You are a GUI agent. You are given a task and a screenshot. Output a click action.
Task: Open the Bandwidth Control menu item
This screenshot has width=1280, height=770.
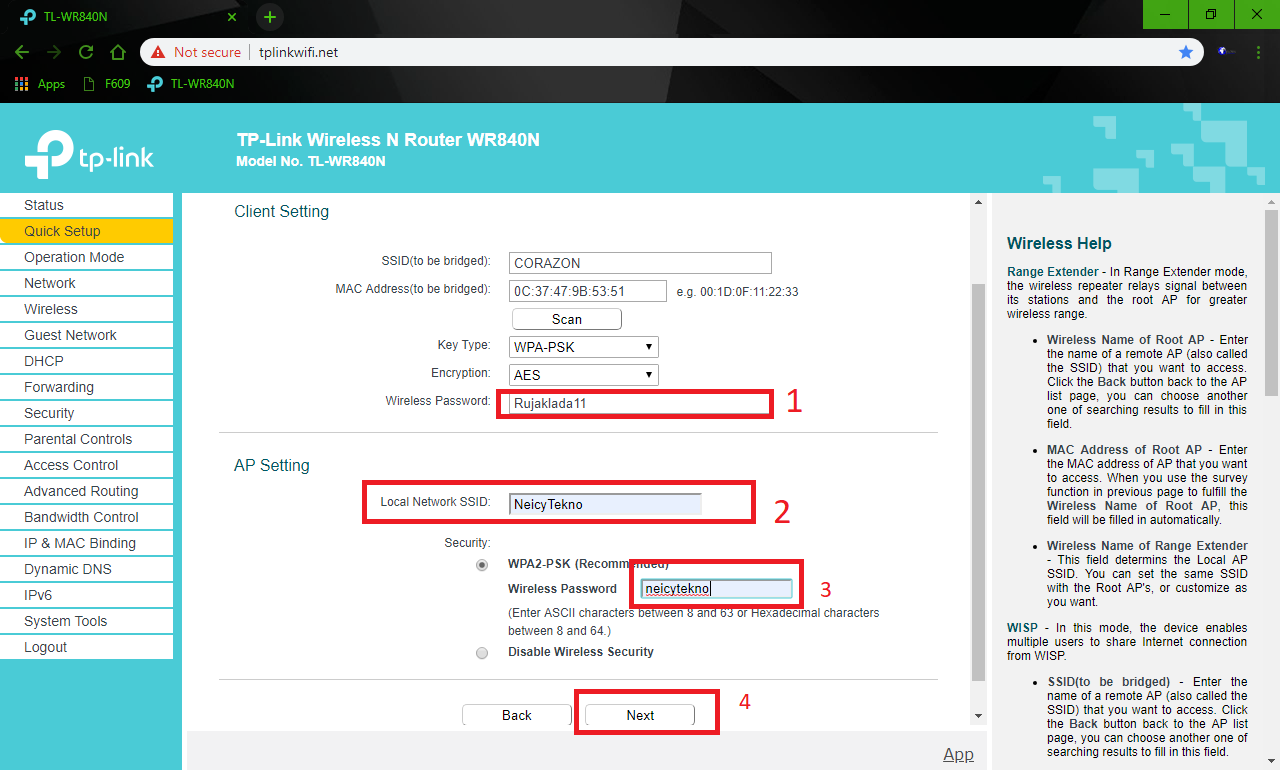tap(86, 517)
